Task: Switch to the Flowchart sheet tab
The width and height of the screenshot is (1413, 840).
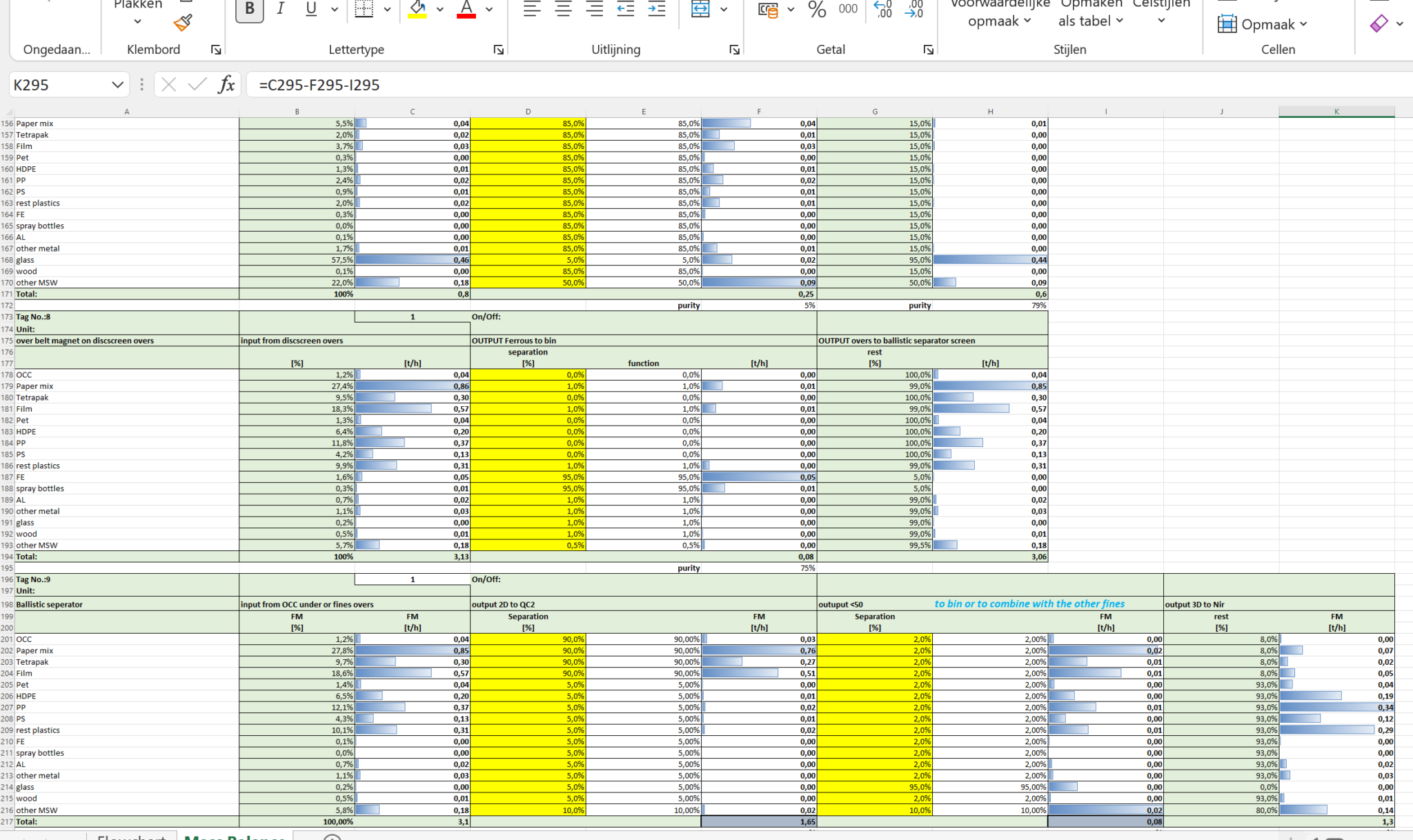Action: pyautogui.click(x=131, y=837)
